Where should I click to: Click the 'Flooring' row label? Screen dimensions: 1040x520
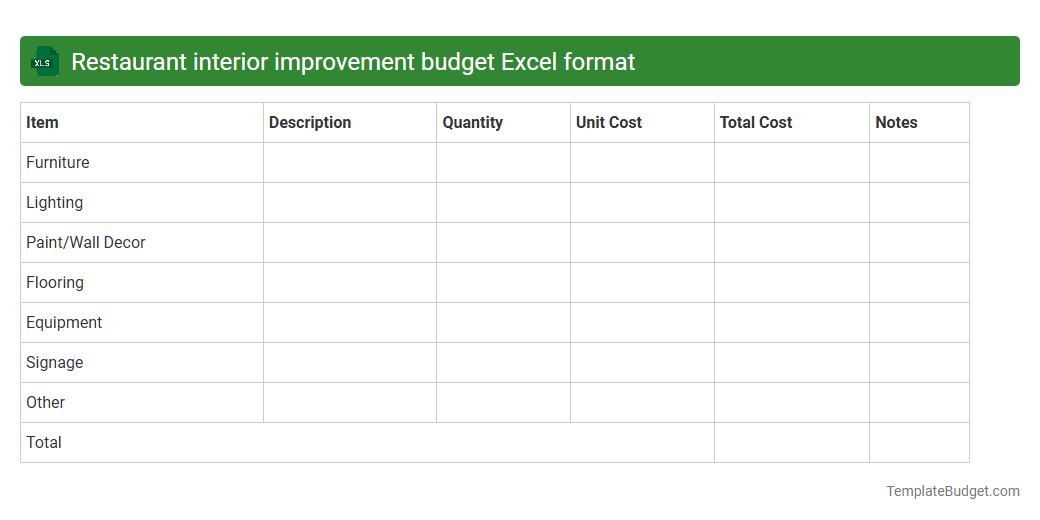pos(55,283)
